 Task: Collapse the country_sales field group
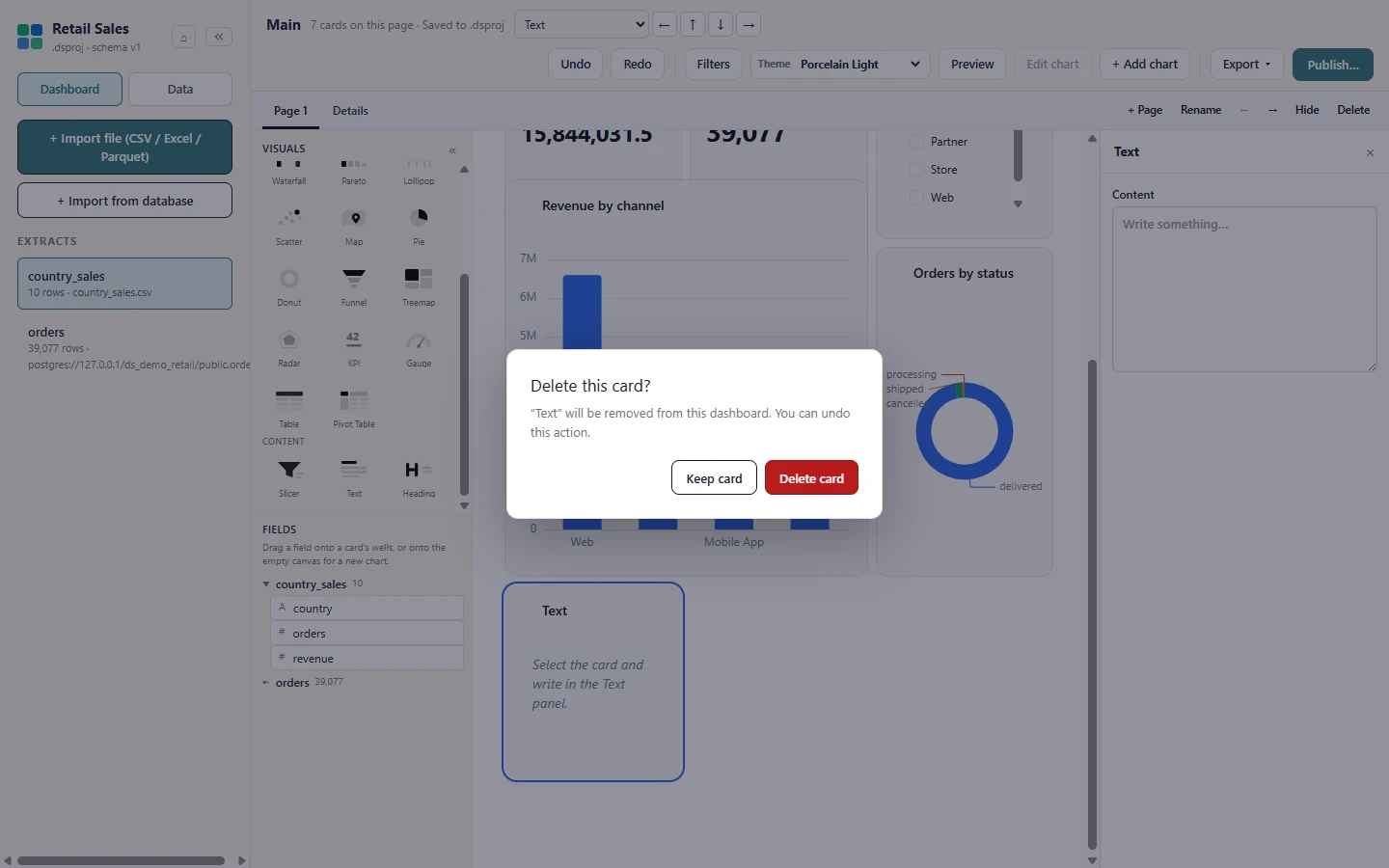point(266,584)
